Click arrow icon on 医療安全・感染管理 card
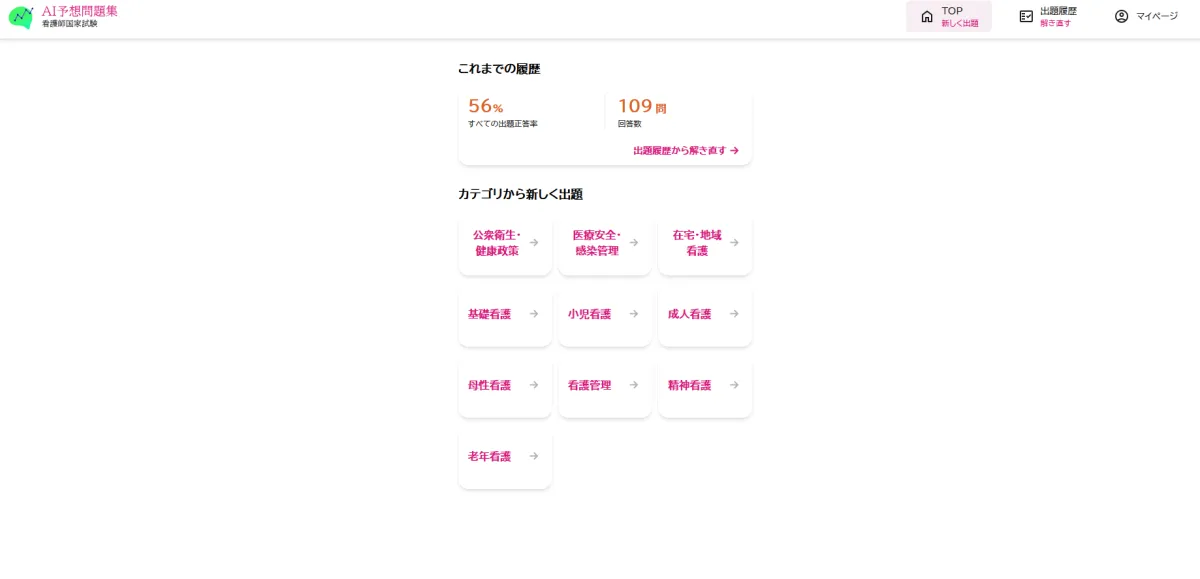 634,242
